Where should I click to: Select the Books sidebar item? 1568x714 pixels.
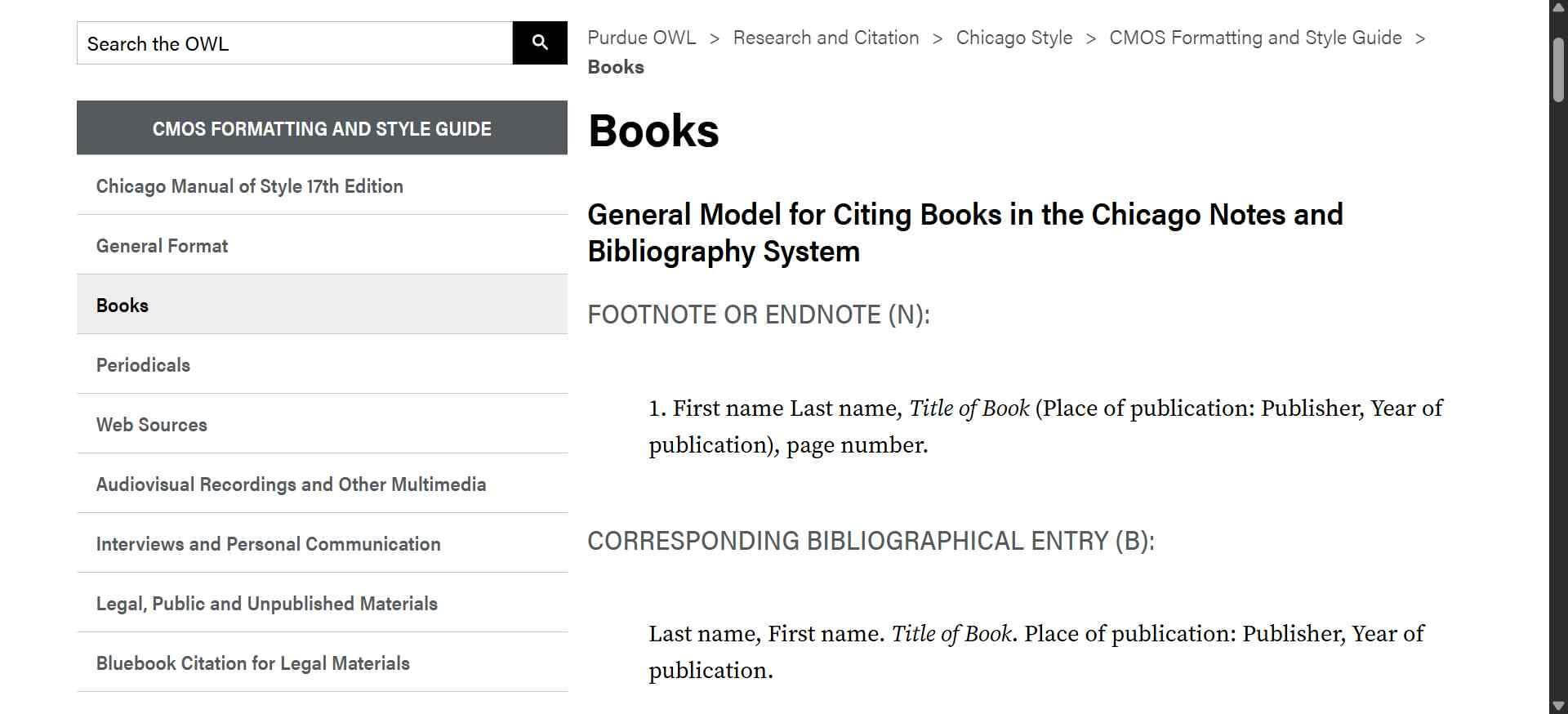pos(122,306)
